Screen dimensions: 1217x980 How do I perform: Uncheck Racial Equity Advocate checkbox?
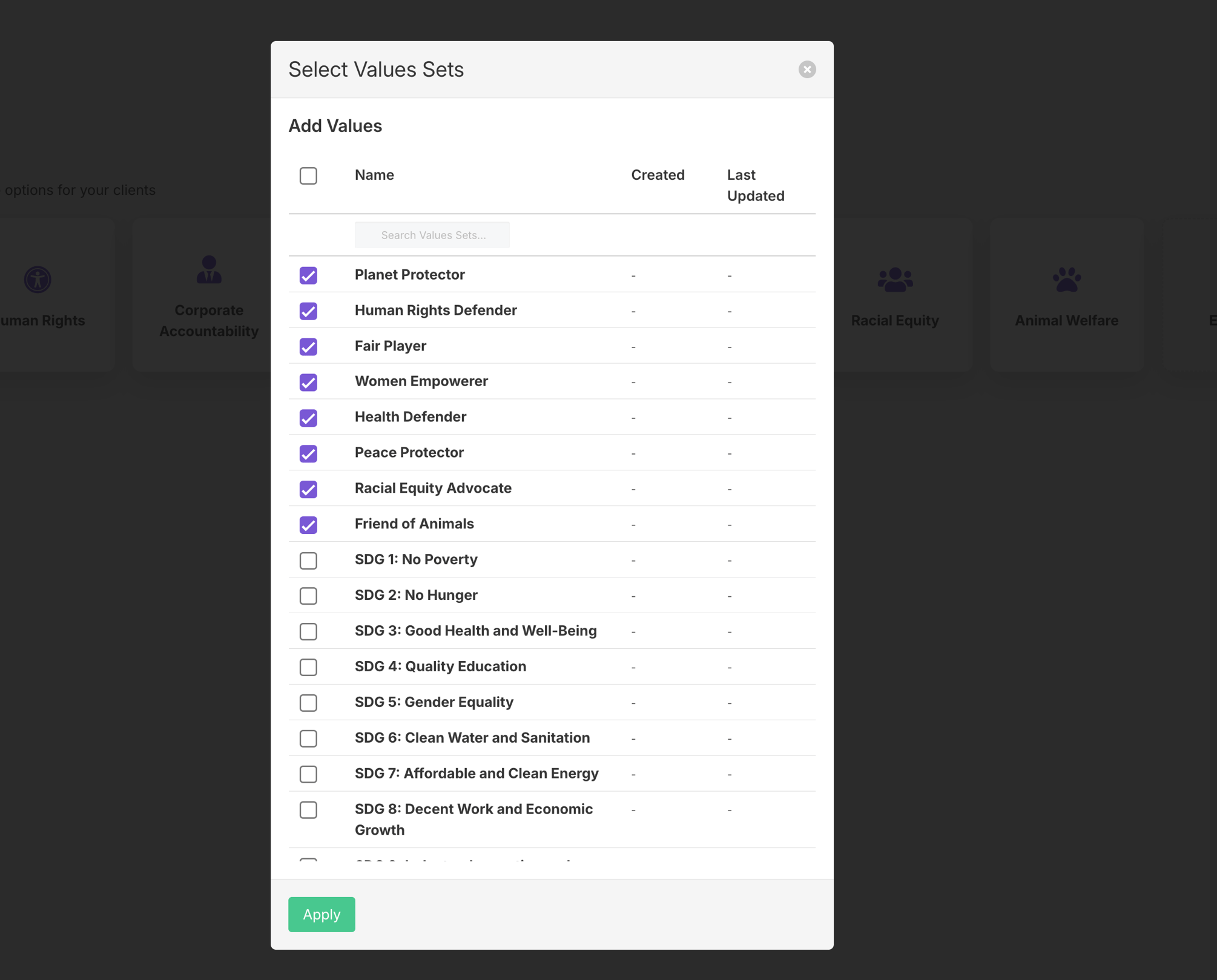pyautogui.click(x=308, y=489)
